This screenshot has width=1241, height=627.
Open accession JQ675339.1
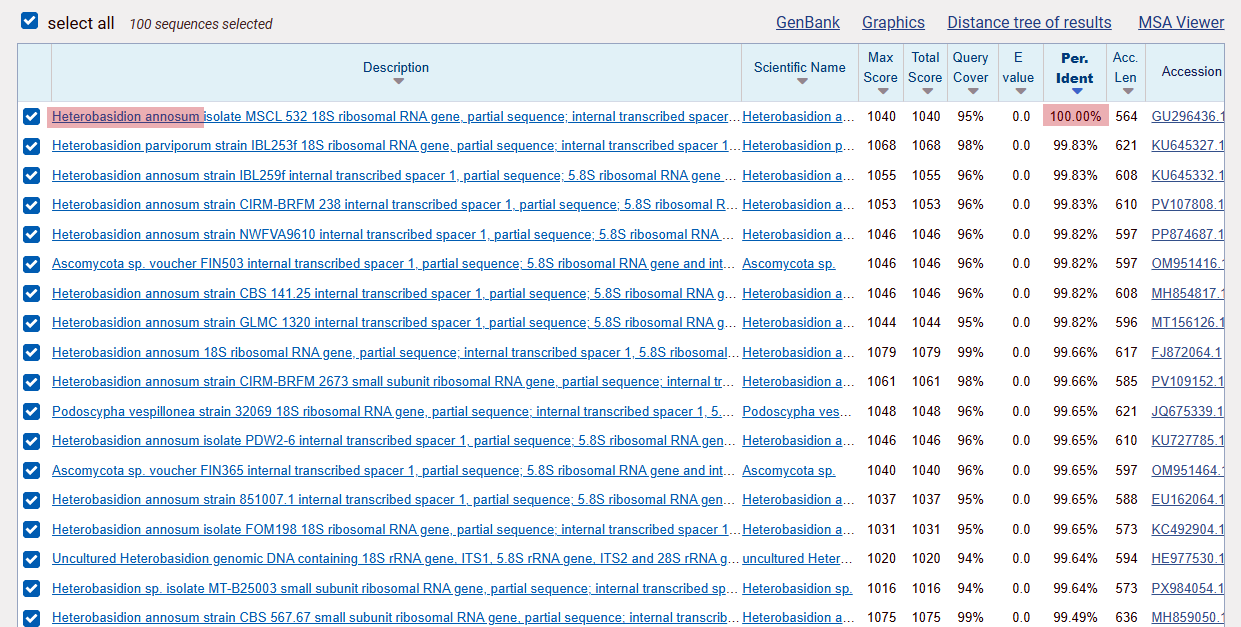tap(1188, 411)
